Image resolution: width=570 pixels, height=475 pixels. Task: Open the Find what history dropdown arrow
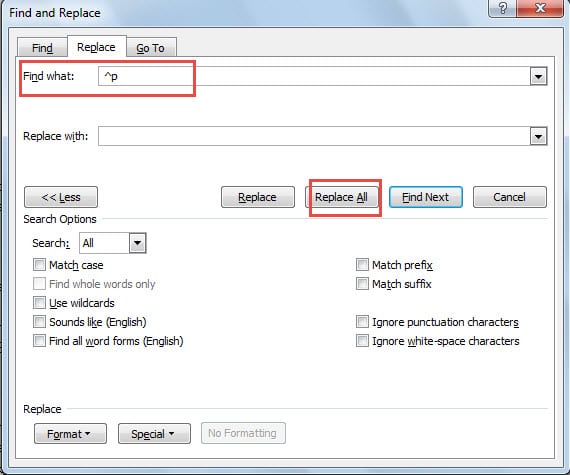tap(538, 76)
